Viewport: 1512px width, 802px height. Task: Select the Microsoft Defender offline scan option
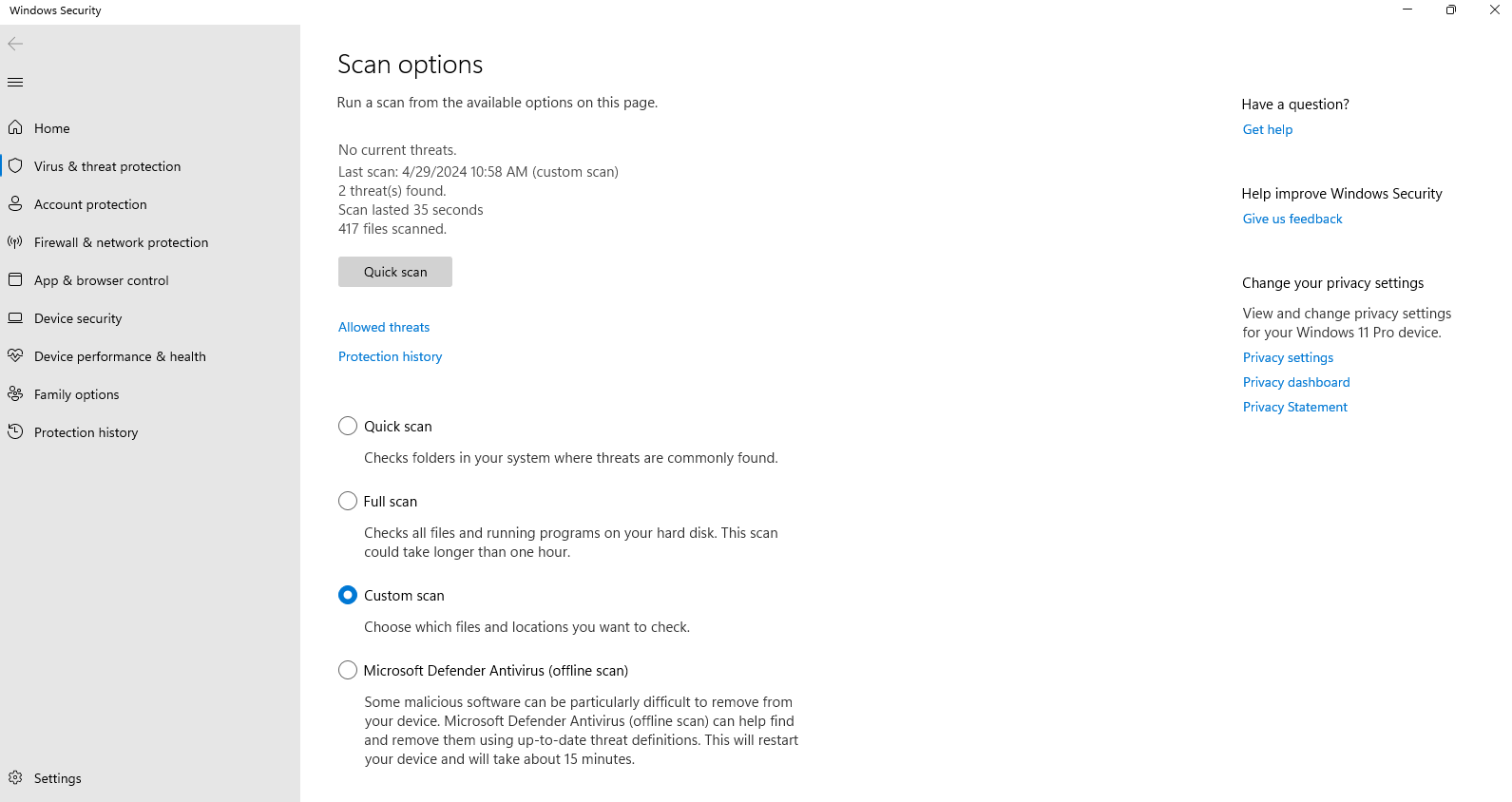click(x=348, y=670)
